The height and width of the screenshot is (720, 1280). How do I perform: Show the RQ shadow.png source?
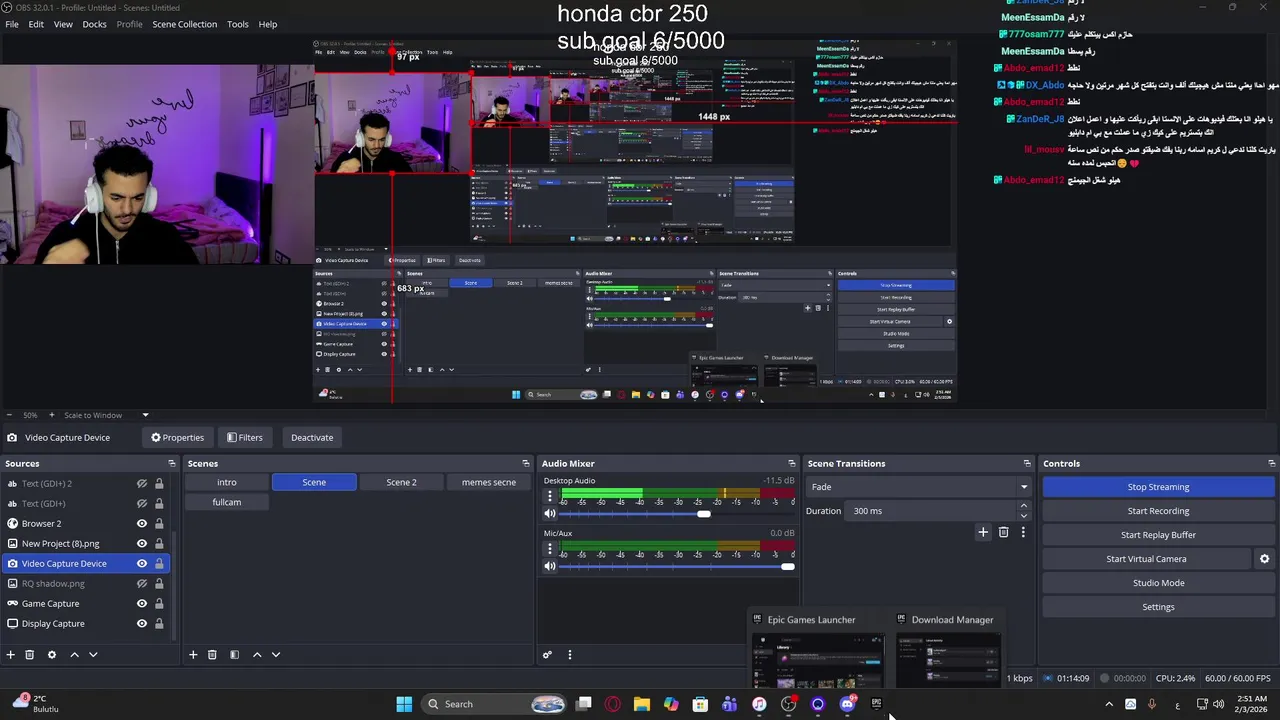point(142,583)
